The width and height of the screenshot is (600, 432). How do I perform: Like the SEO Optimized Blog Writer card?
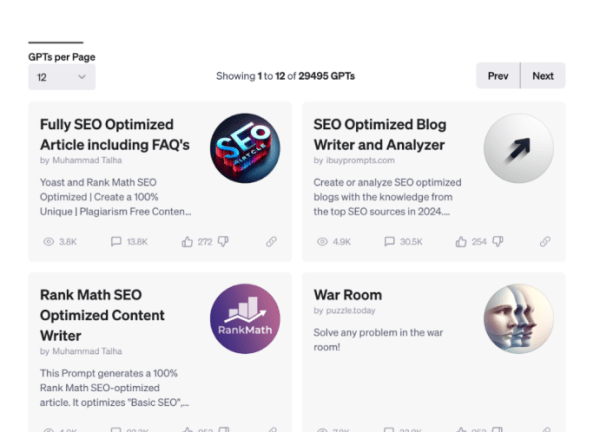(461, 242)
